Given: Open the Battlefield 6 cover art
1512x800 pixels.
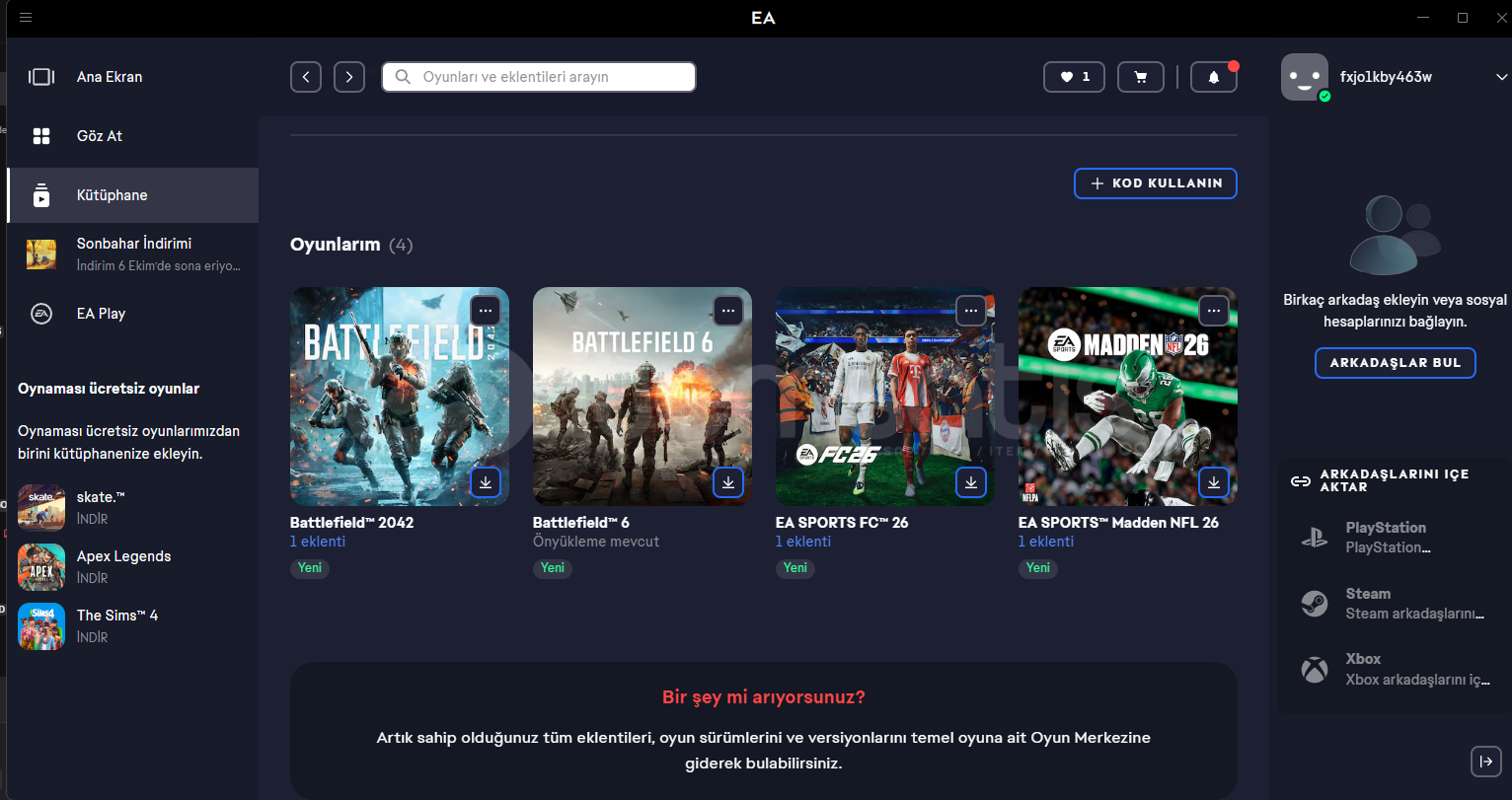Looking at the screenshot, I should [x=643, y=397].
